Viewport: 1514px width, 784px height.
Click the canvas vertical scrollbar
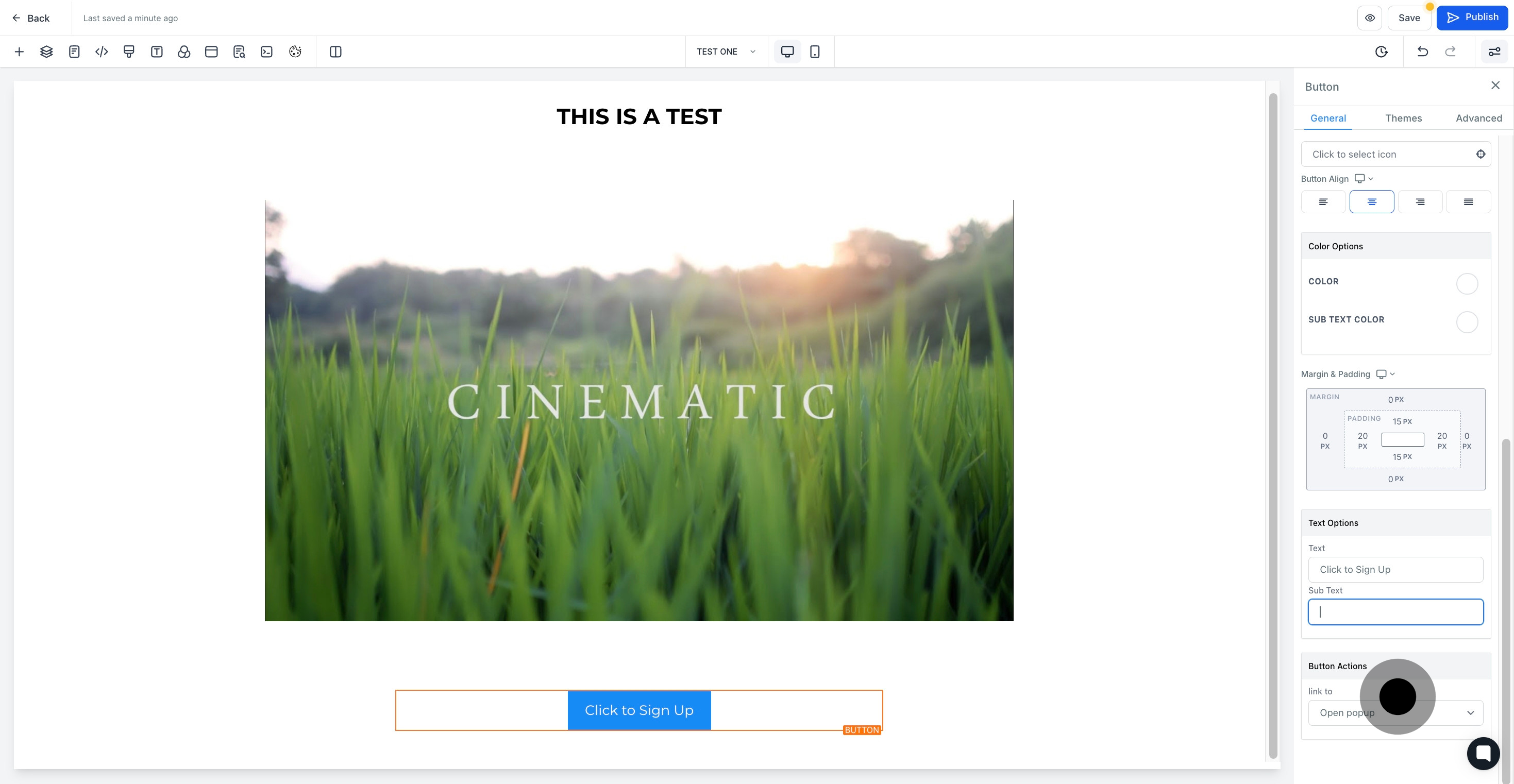pos(1273,425)
